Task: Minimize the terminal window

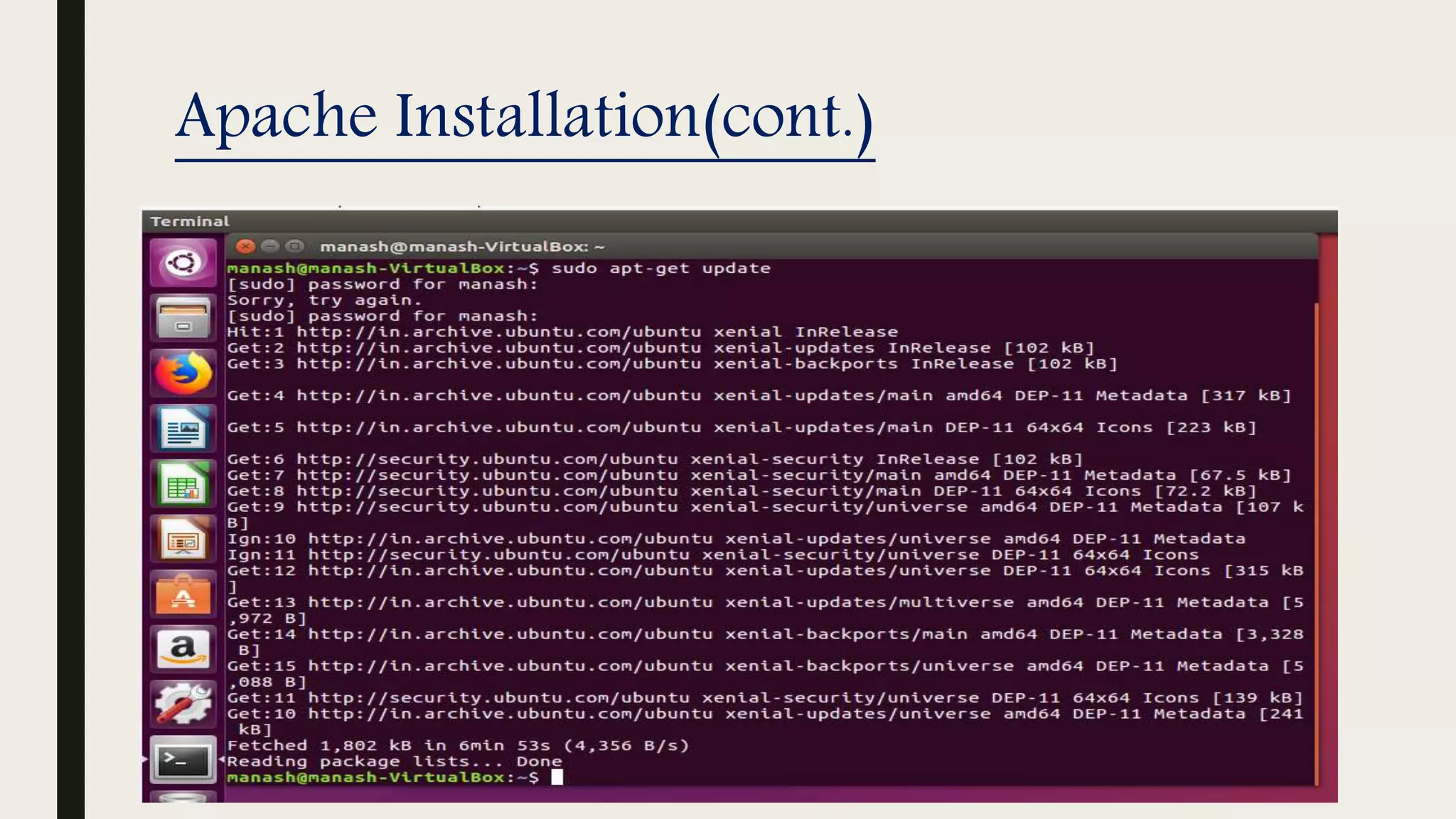Action: pos(270,247)
